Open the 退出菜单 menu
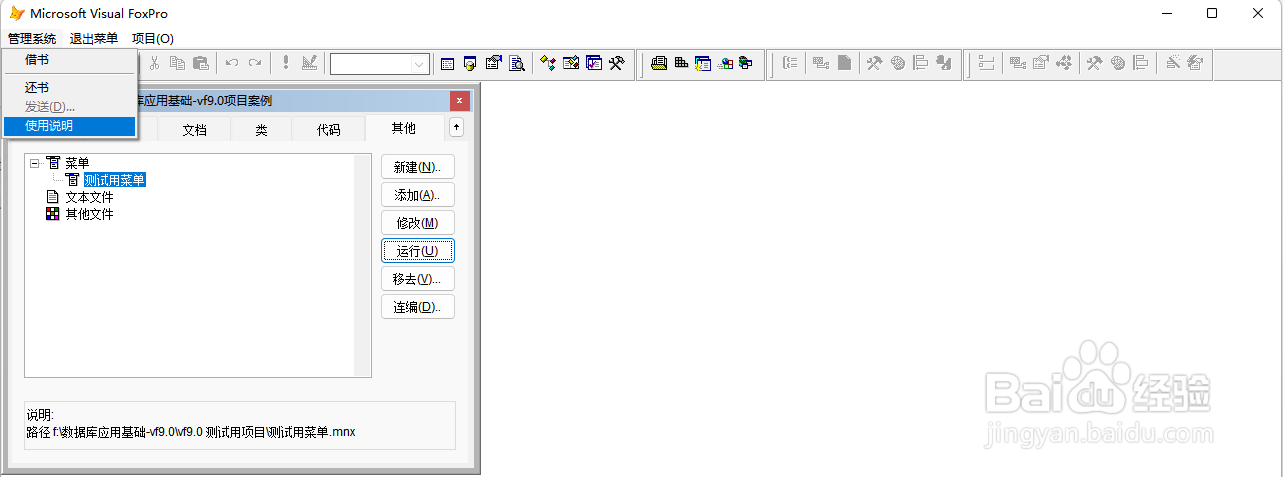Screen dimensions: 1283x477 [x=94, y=39]
